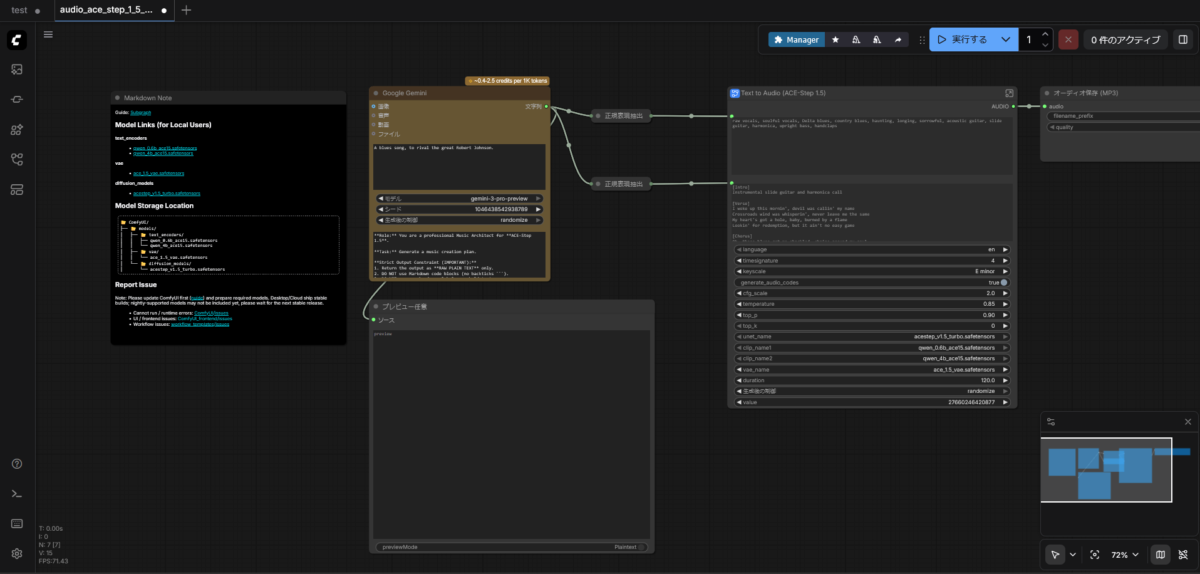The height and width of the screenshot is (574, 1200).
Task: Switch to the test tab
Action: pos(19,10)
